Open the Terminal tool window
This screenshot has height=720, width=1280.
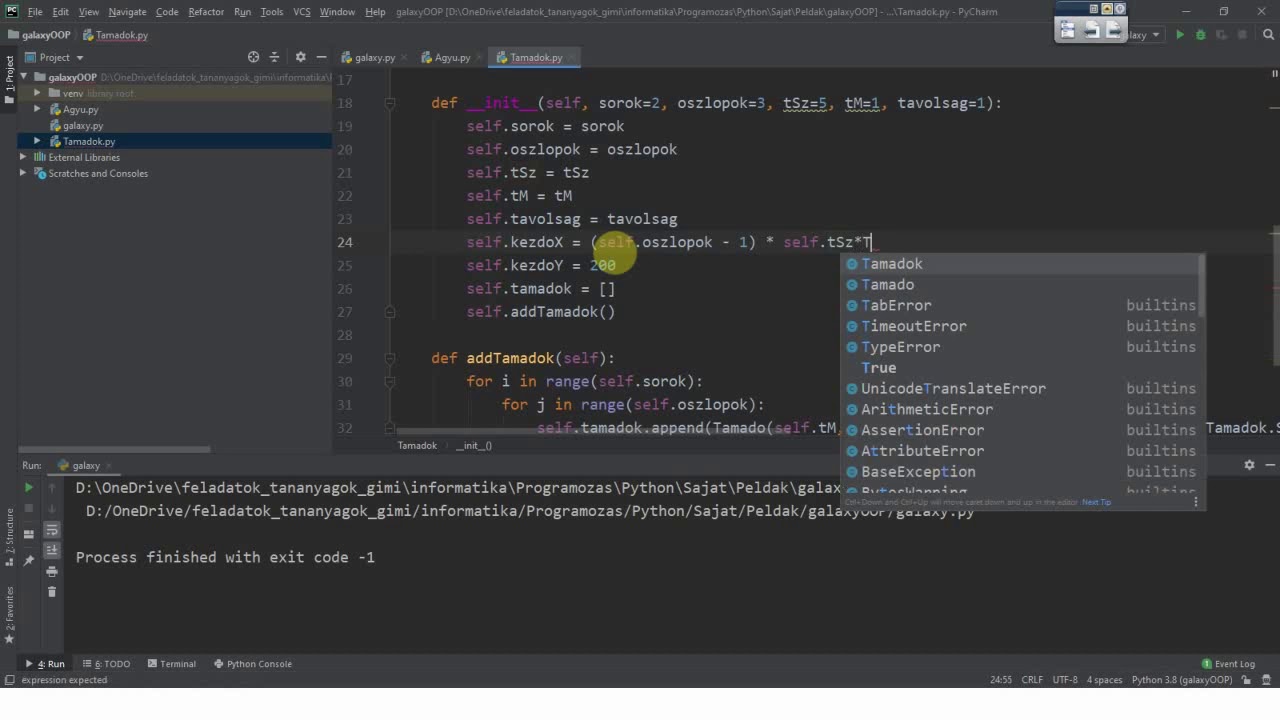(x=171, y=664)
